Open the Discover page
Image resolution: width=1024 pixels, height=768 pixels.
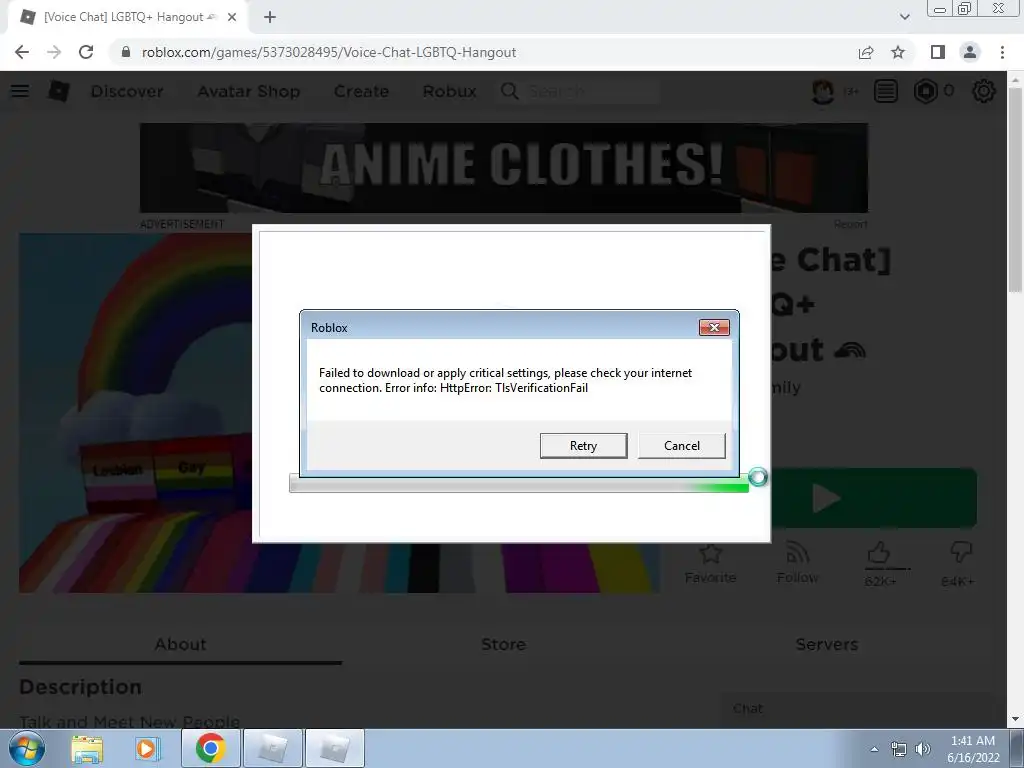[127, 91]
